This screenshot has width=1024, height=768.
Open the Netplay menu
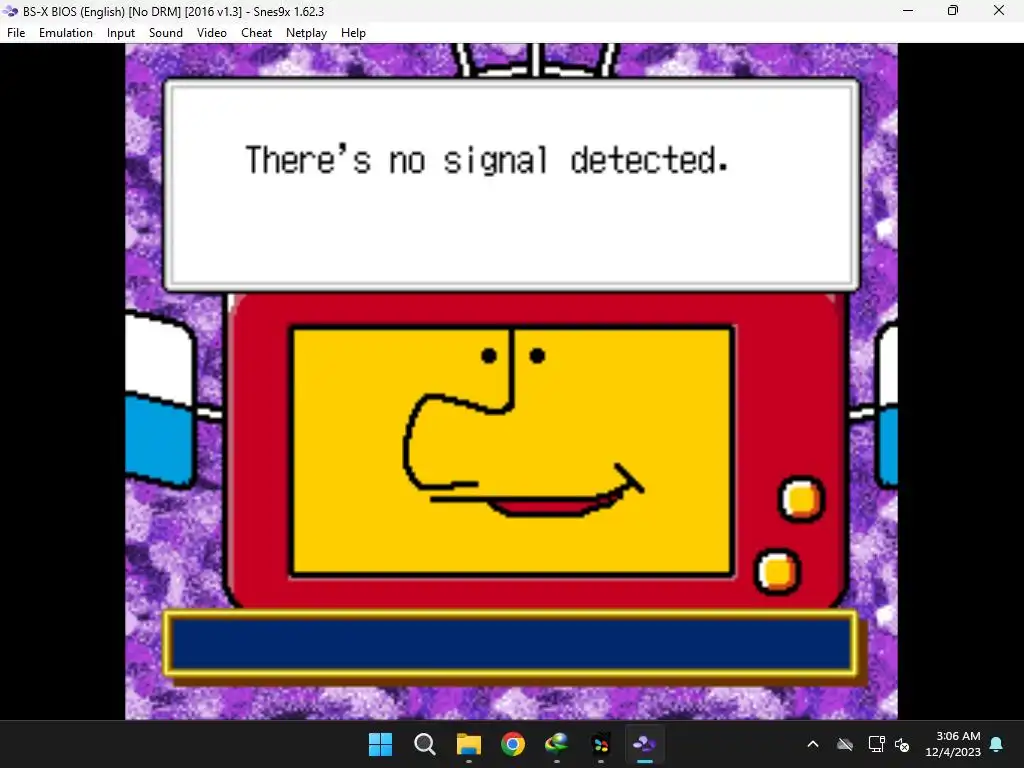pos(306,33)
